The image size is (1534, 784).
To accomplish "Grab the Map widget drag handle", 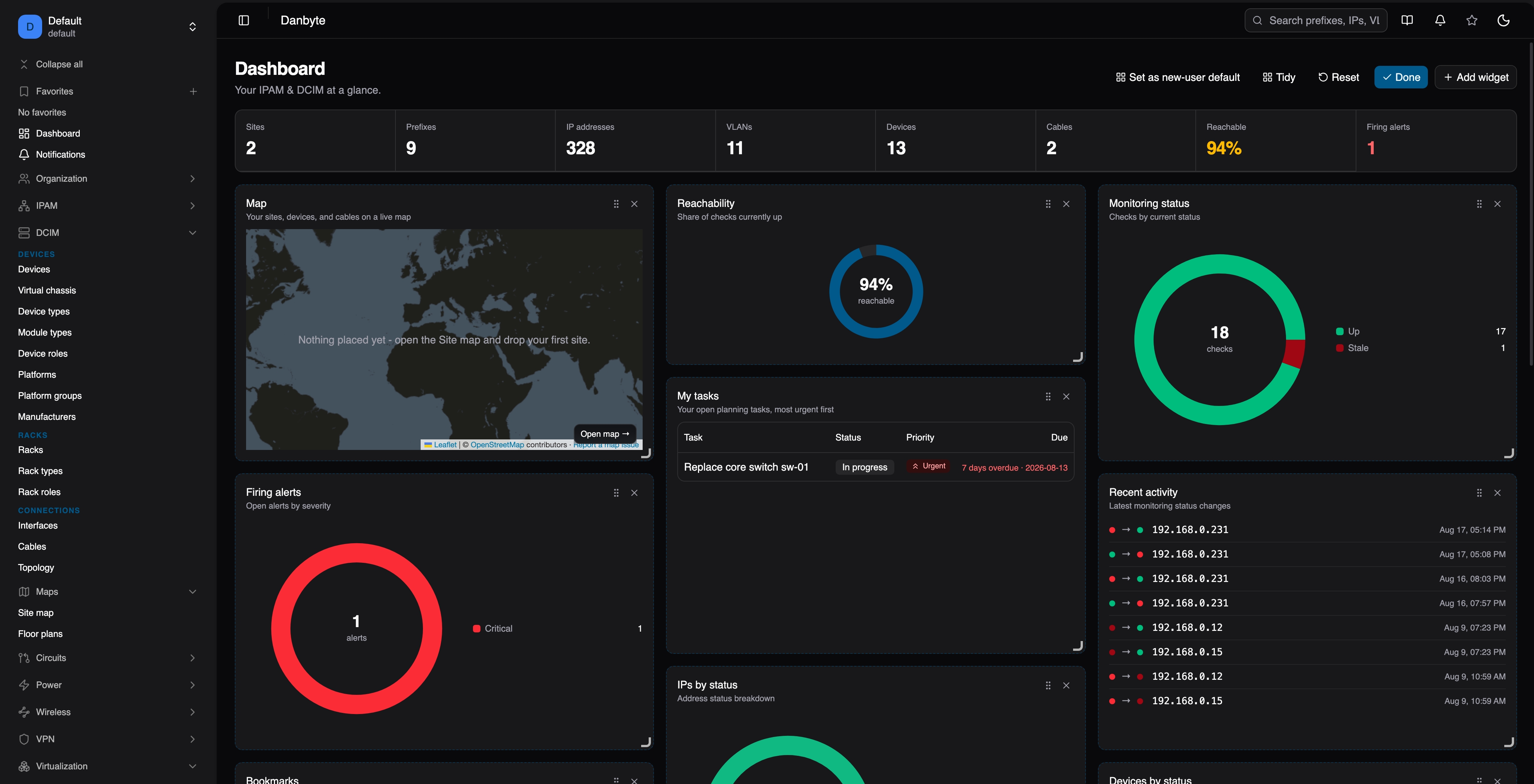I will coord(616,204).
